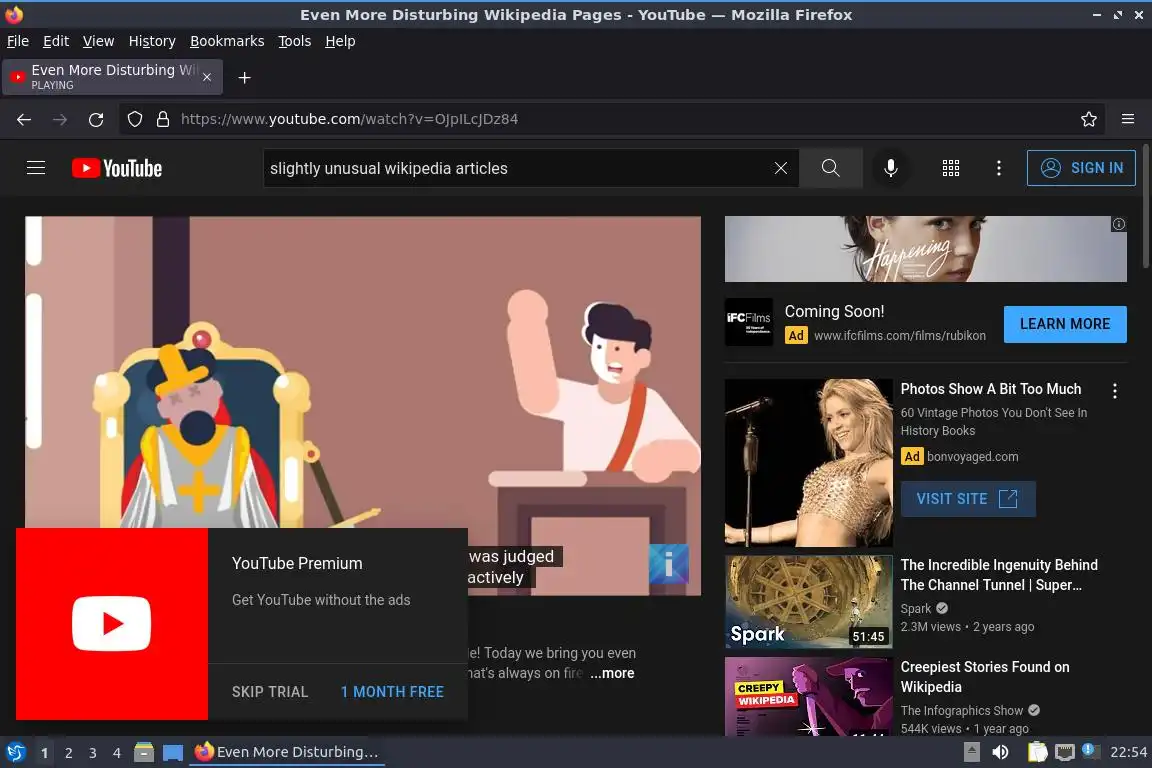Expand the description with ...more
The image size is (1152, 768).
tap(612, 673)
